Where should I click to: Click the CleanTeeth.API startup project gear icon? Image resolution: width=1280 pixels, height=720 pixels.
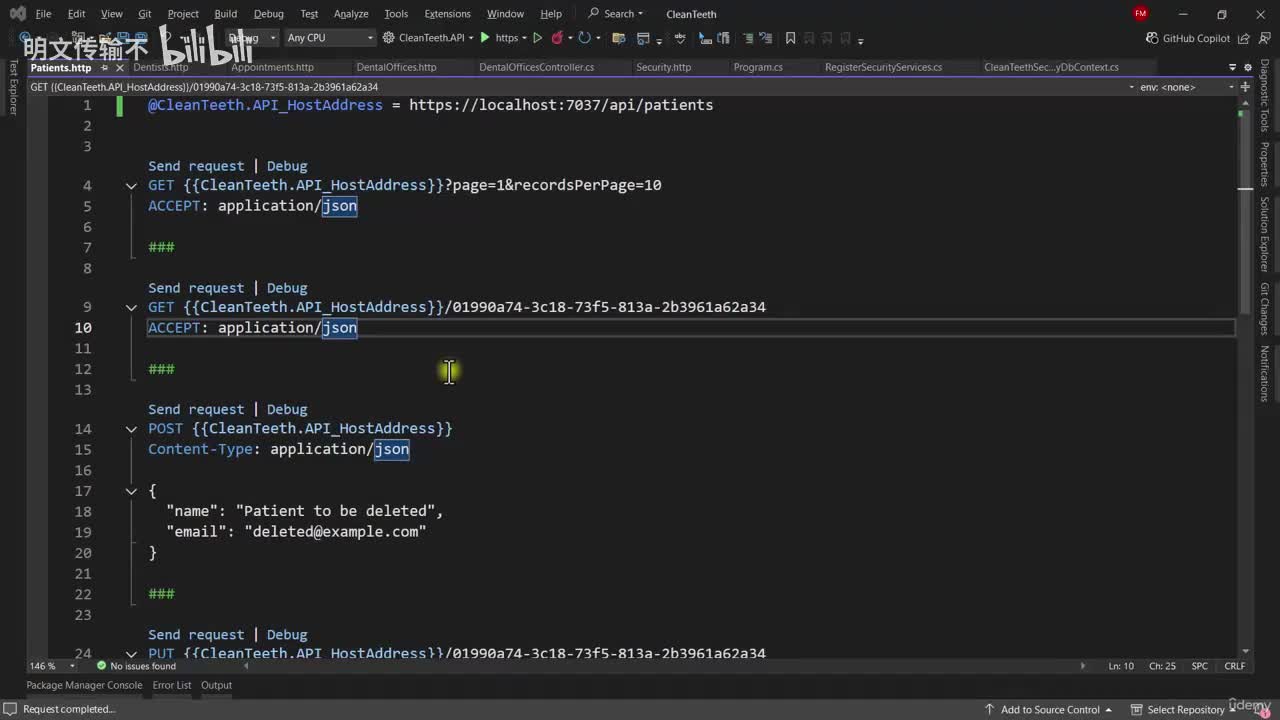(388, 38)
